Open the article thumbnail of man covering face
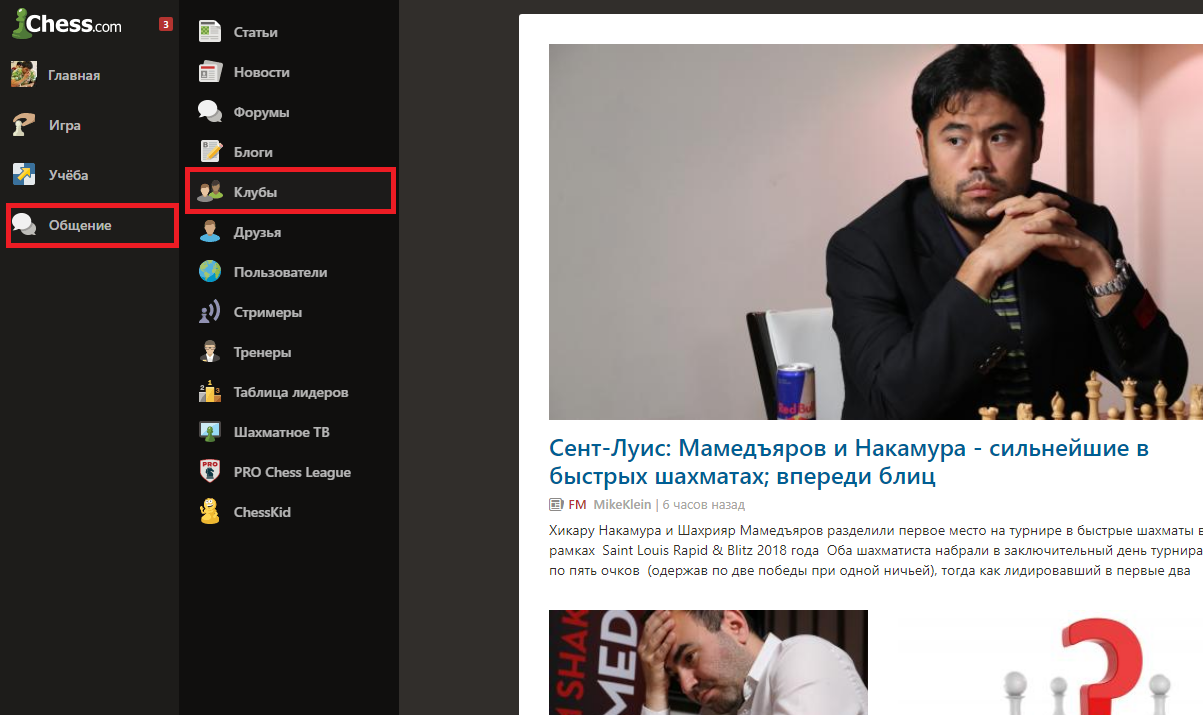This screenshot has height=715, width=1203. point(708,662)
